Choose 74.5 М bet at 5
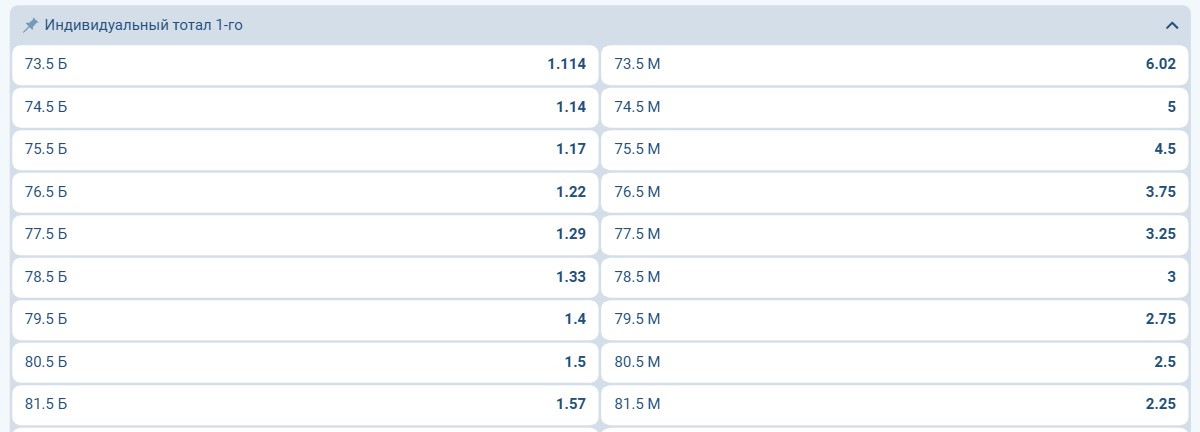The height and width of the screenshot is (432, 1200). (x=894, y=107)
